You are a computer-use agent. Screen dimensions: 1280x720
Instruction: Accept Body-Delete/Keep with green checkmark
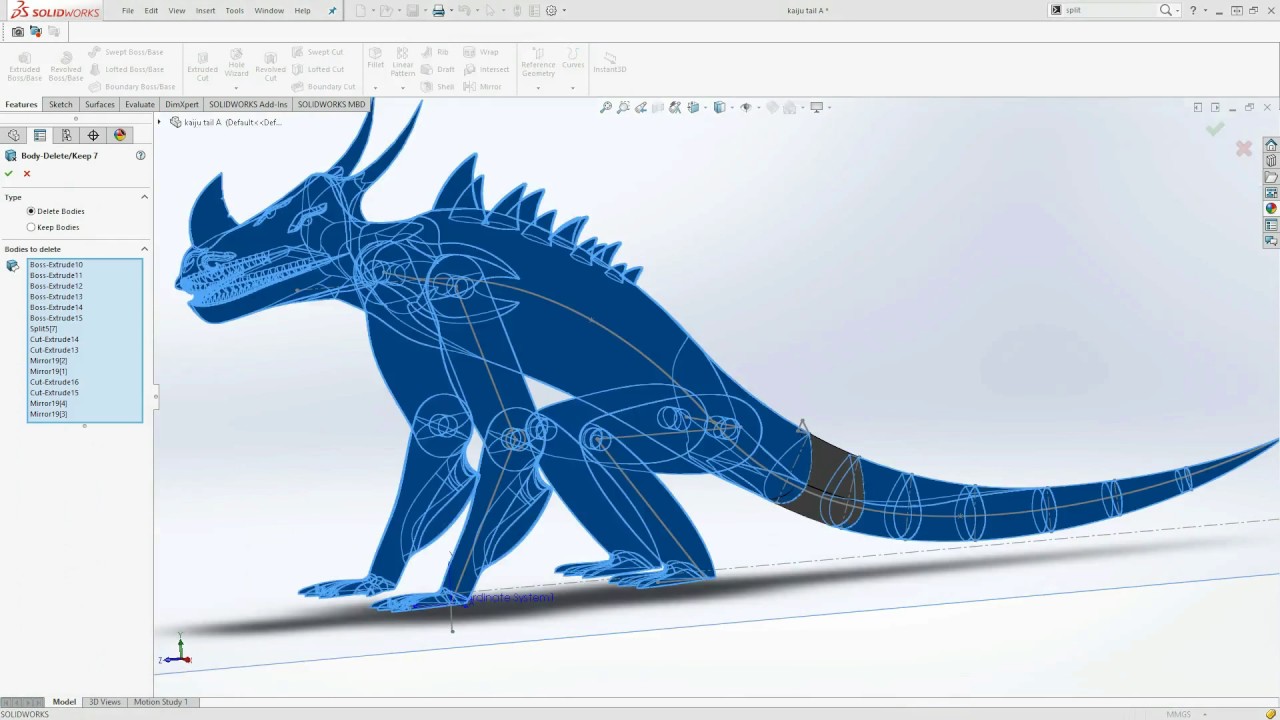9,174
